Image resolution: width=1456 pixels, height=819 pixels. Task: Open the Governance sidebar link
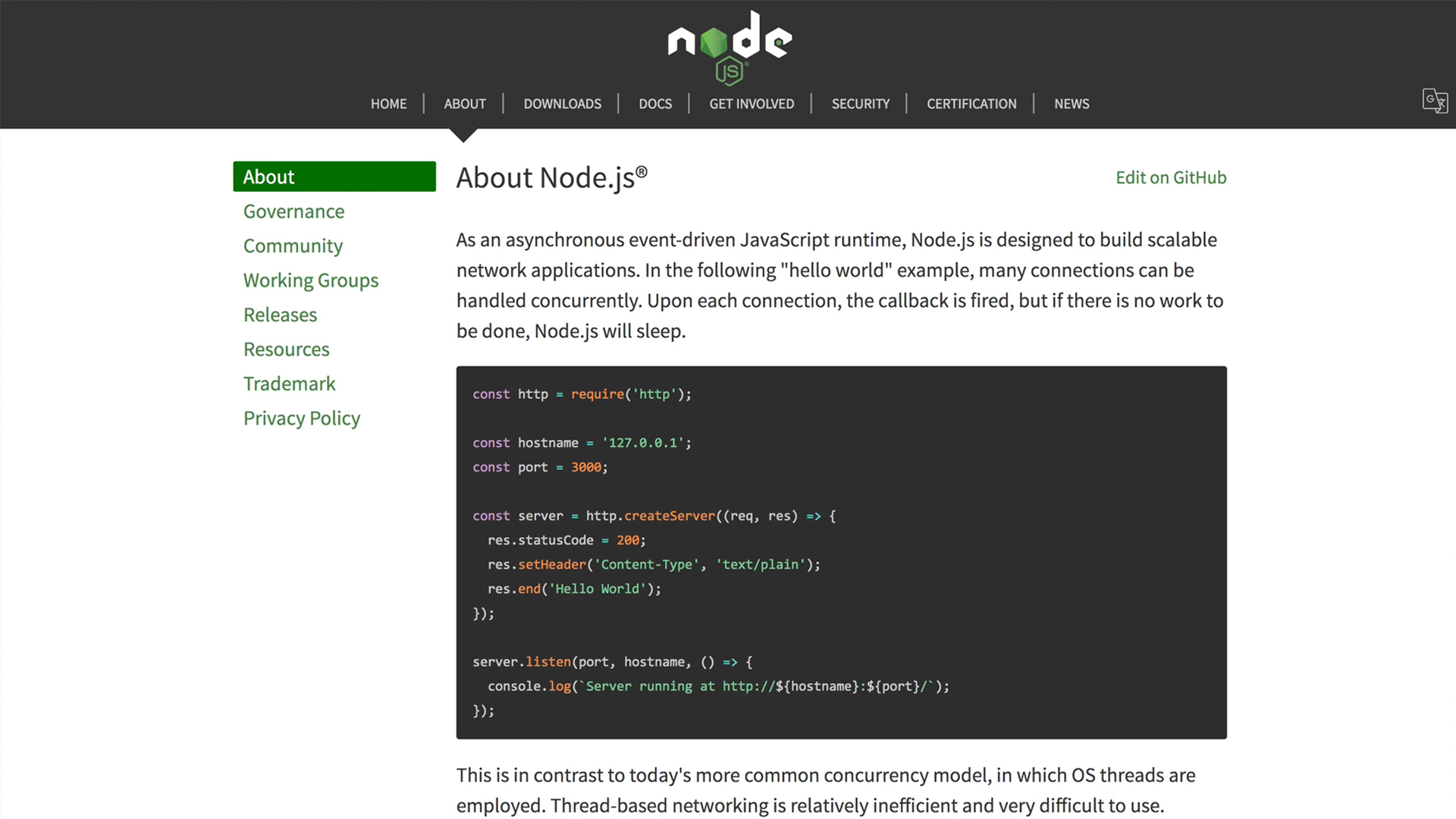click(293, 212)
